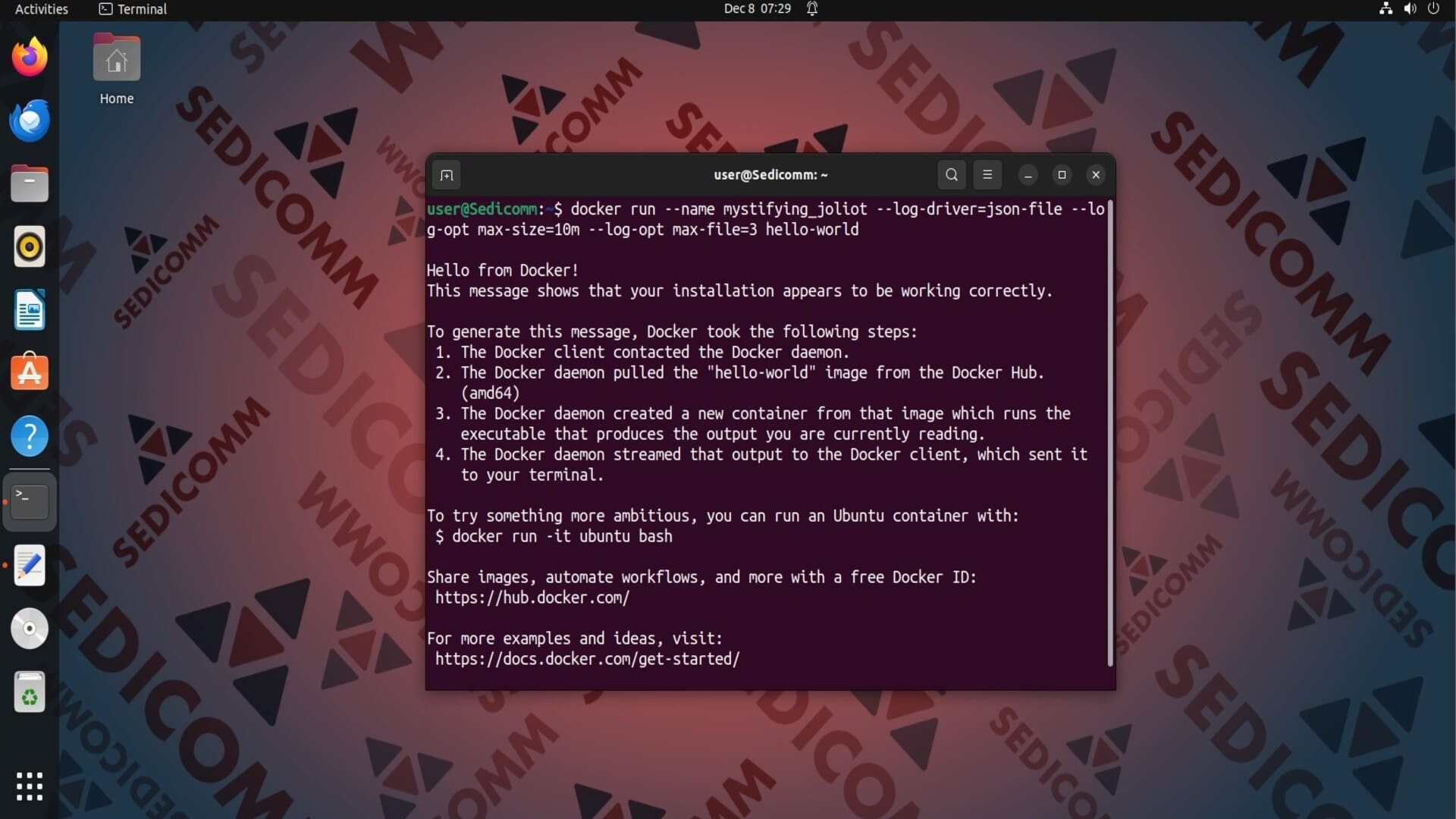This screenshot has width=1456, height=819.
Task: Open the system menu via the volume icon
Action: [1410, 9]
